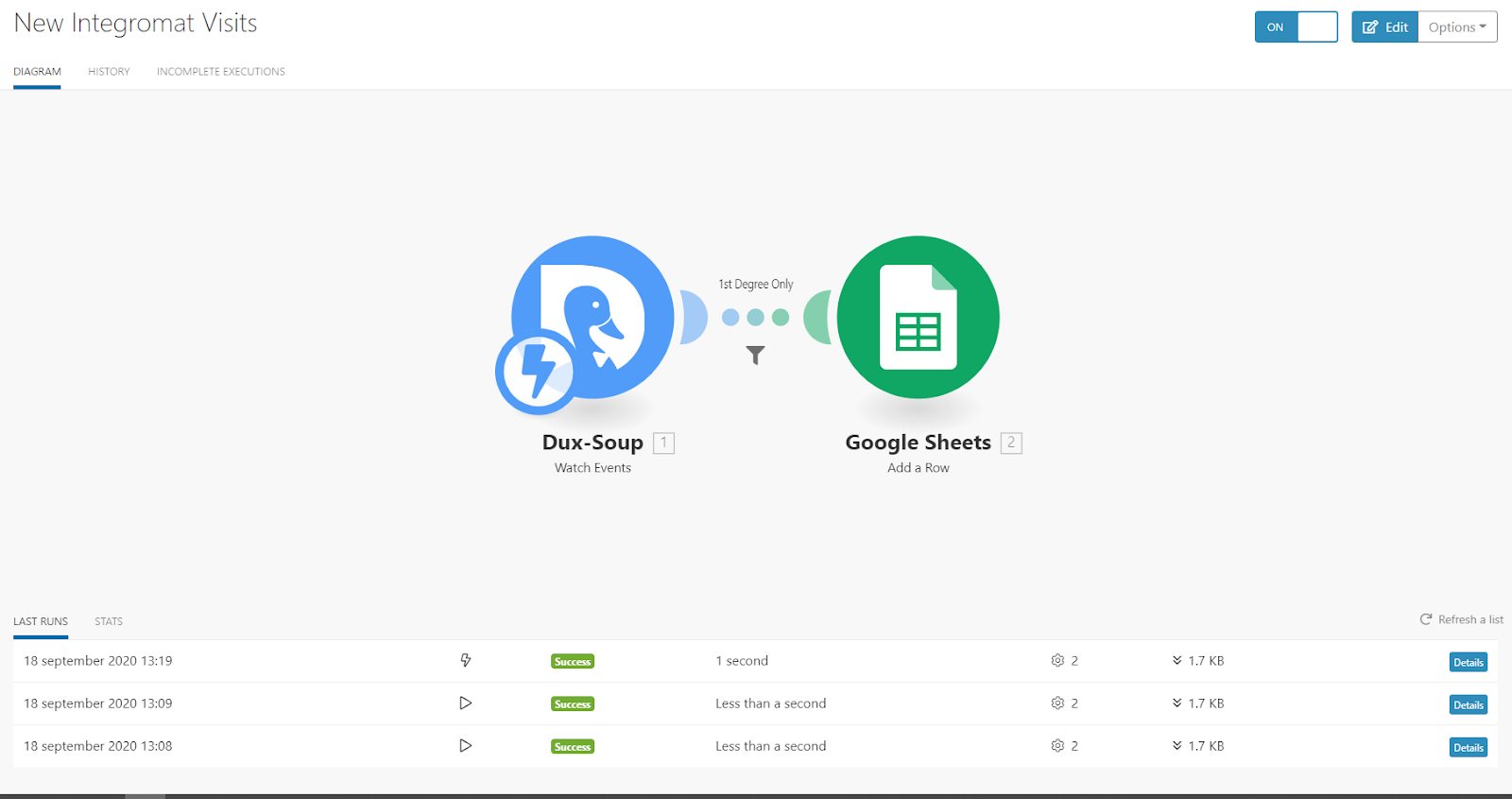Click the dotted connector between modules
This screenshot has height=799, width=1512.
coord(755,318)
